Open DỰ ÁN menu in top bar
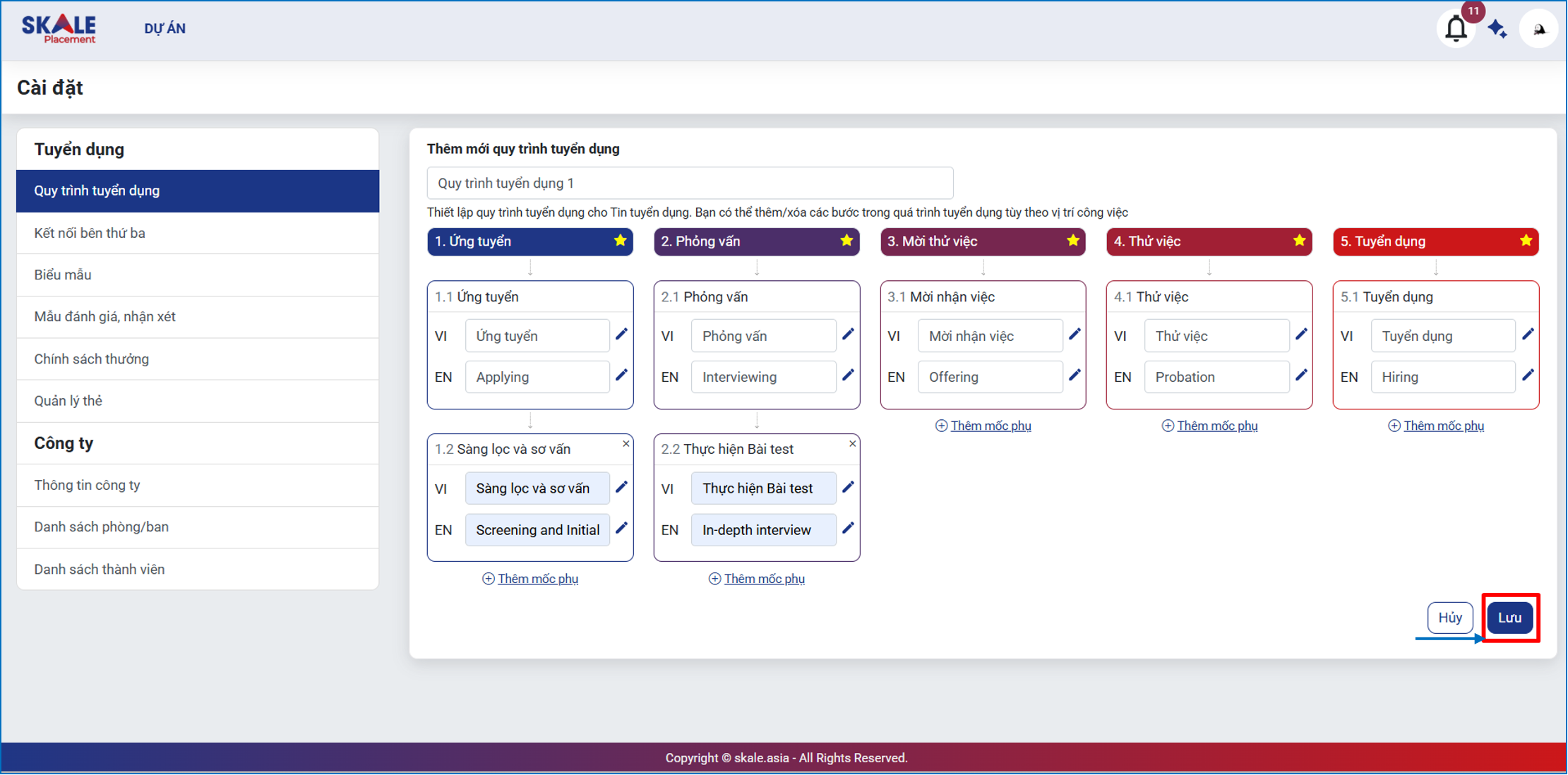This screenshot has width=1568, height=775. (x=164, y=29)
